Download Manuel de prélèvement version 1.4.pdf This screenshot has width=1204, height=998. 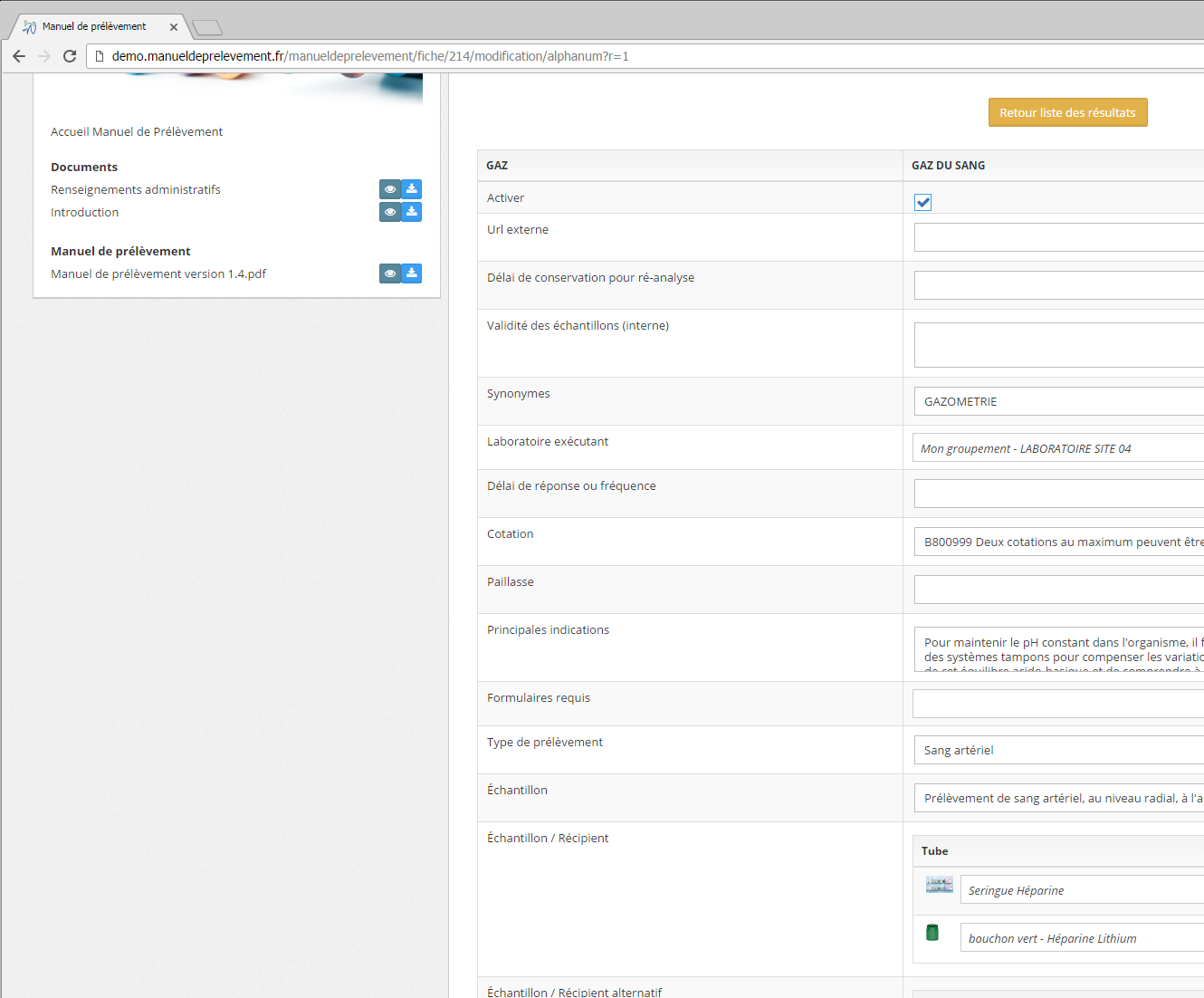[x=412, y=273]
